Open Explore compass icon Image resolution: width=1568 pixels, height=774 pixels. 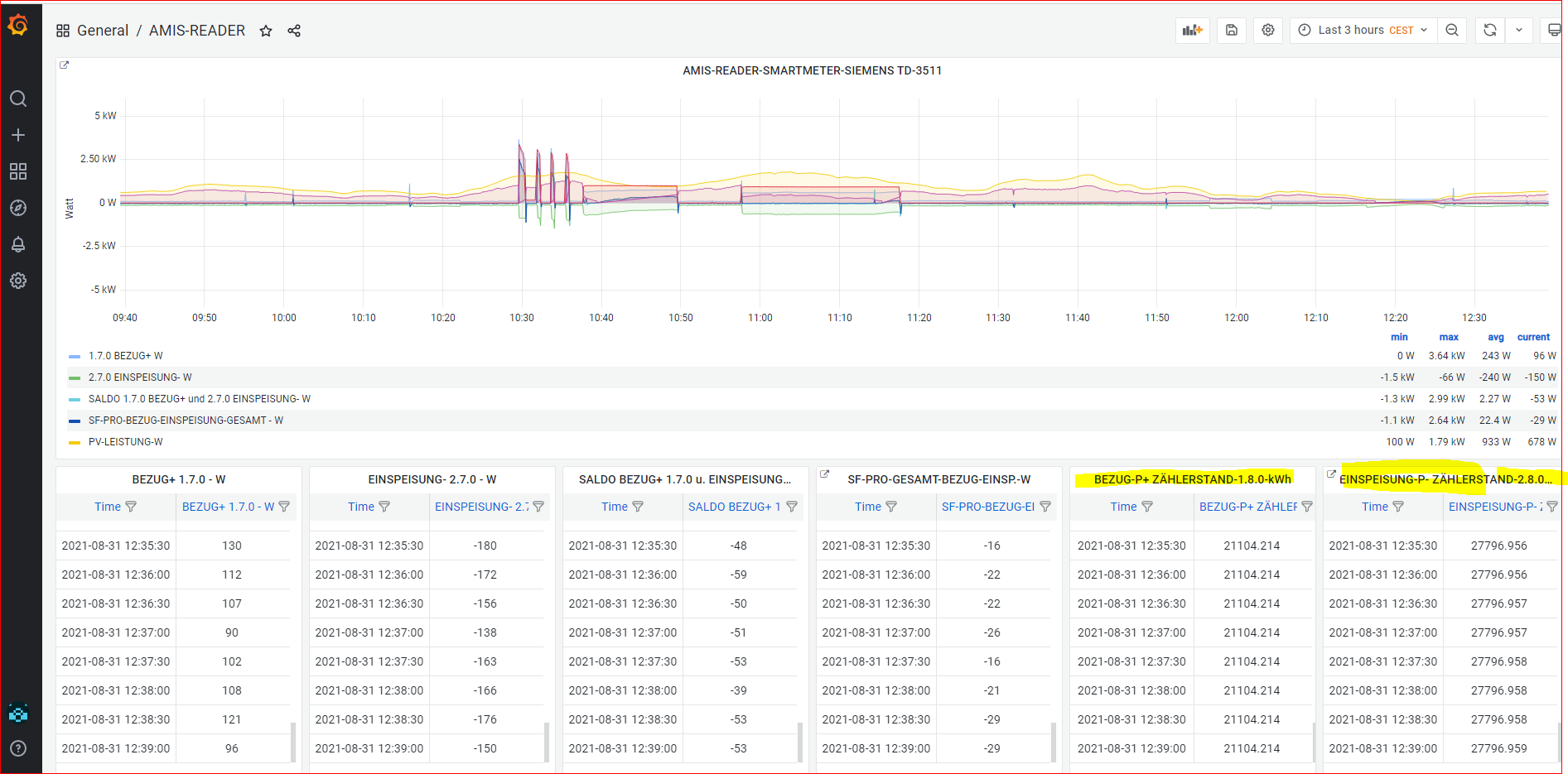click(x=18, y=208)
